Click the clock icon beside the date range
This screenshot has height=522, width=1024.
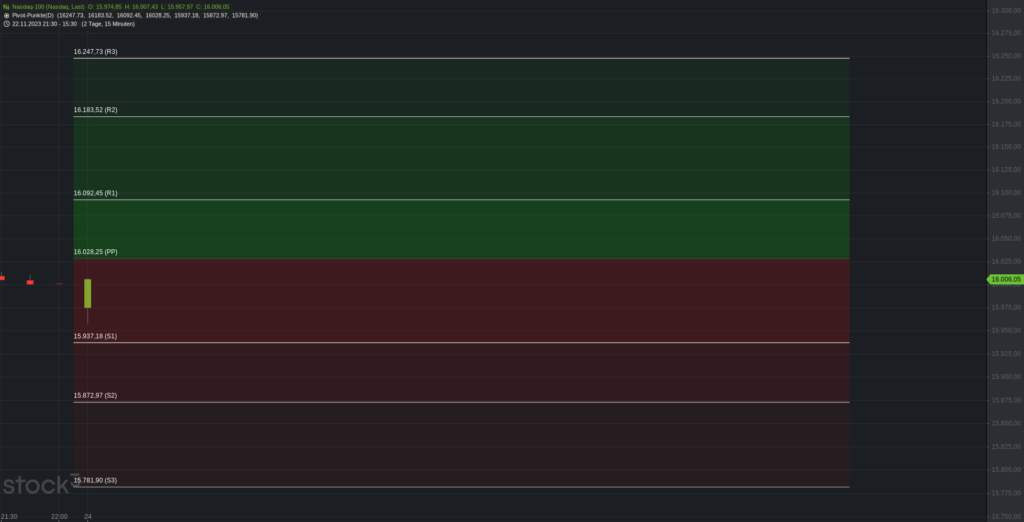point(6,23)
